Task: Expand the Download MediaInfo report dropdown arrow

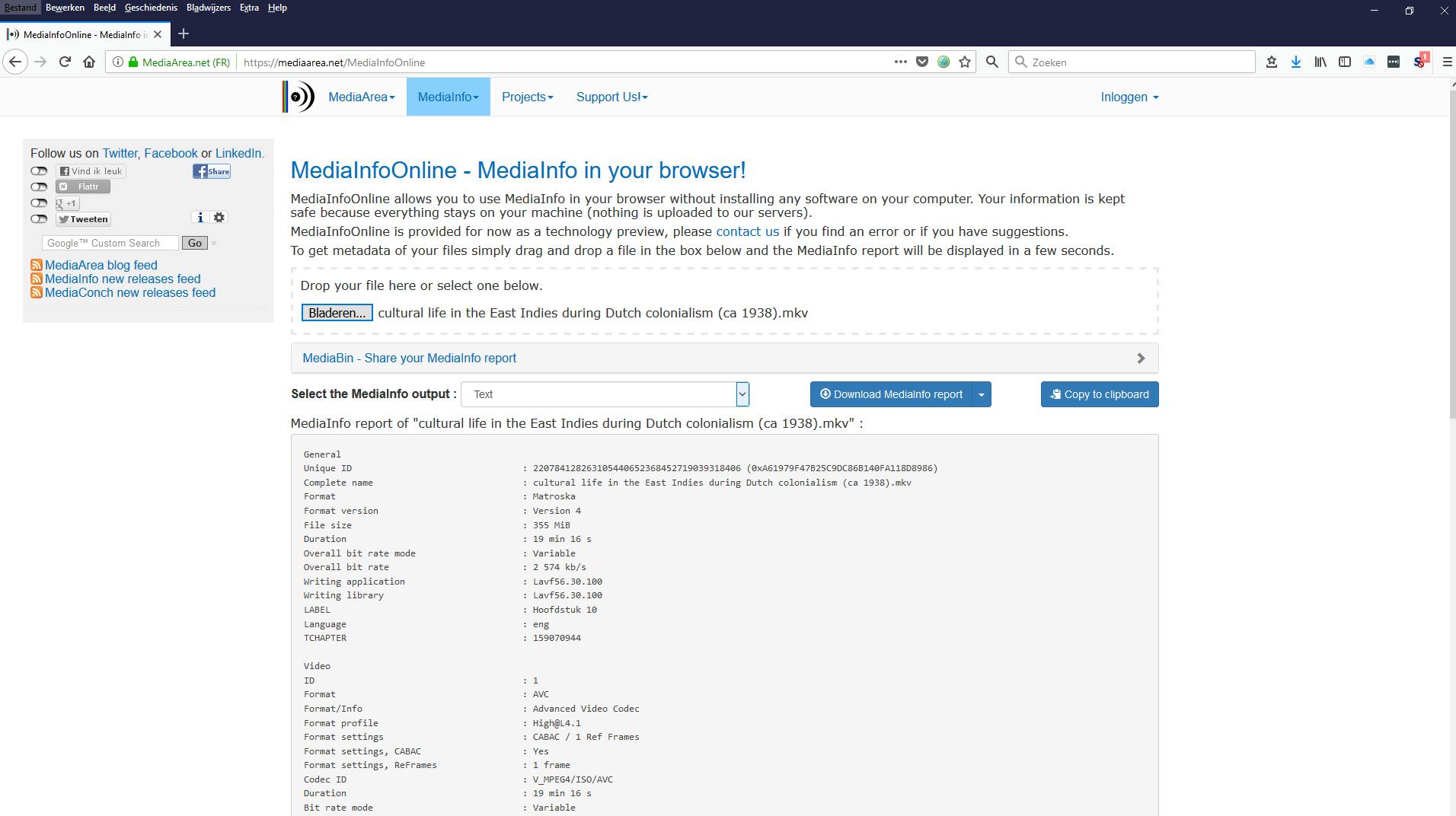Action: pyautogui.click(x=982, y=394)
